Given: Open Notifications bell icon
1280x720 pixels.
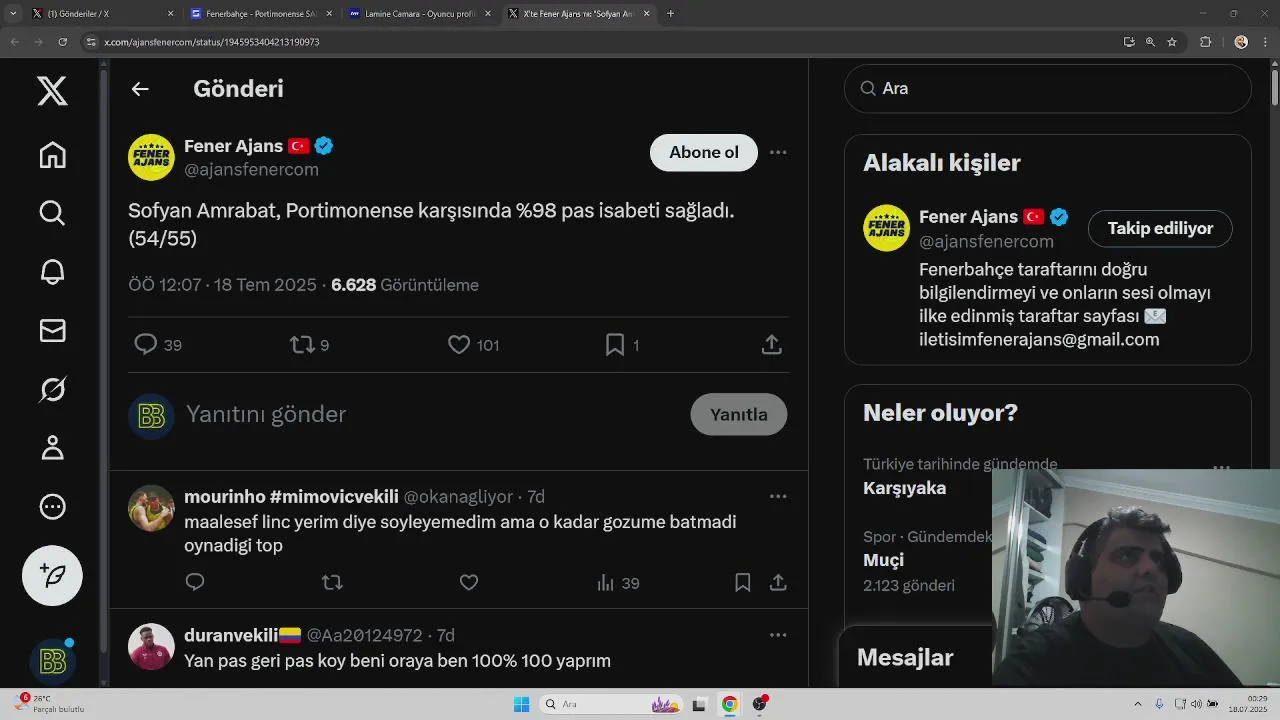Looking at the screenshot, I should coord(52,271).
